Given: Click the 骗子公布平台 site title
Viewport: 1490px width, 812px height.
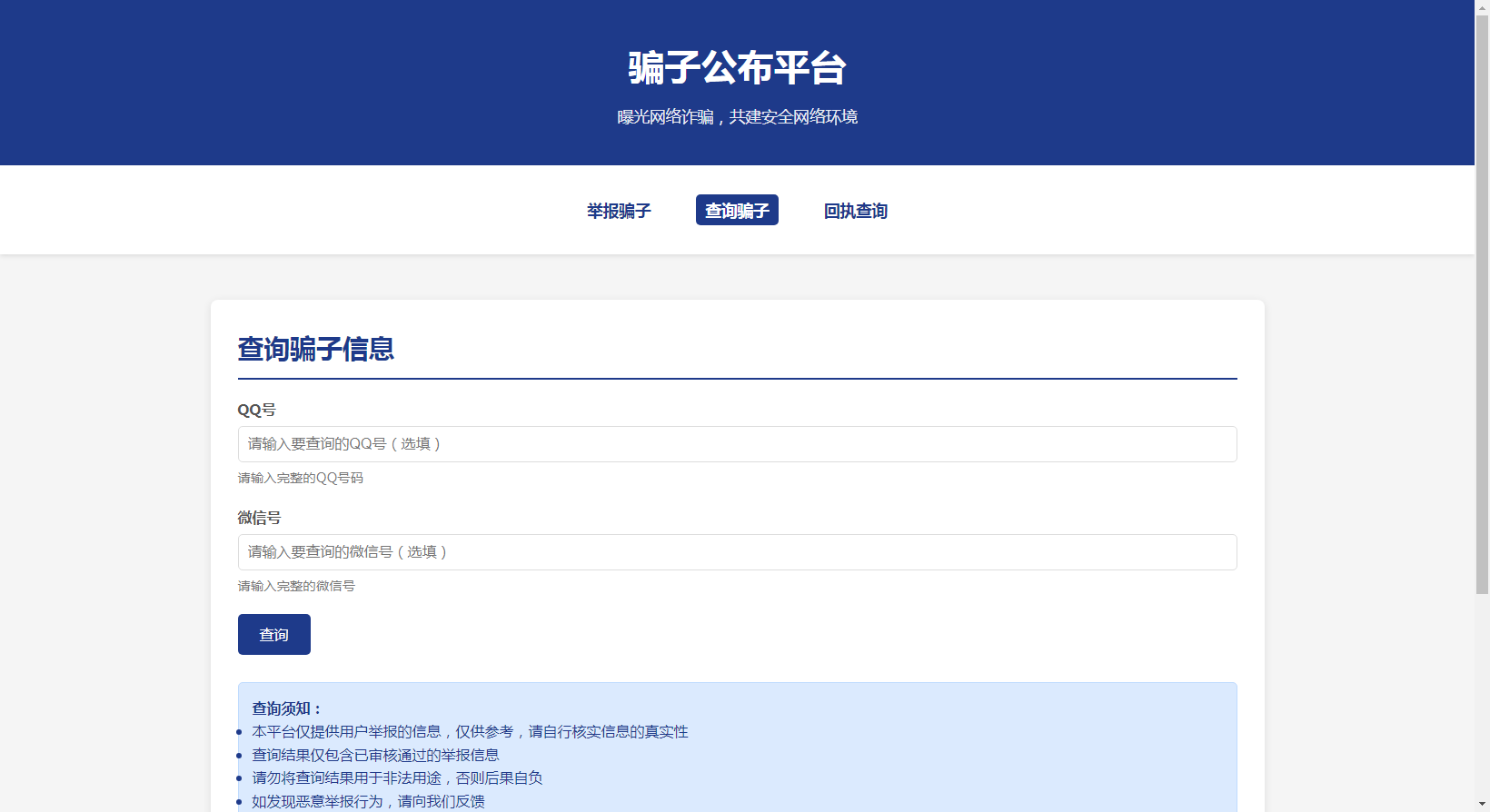Looking at the screenshot, I should [x=737, y=68].
